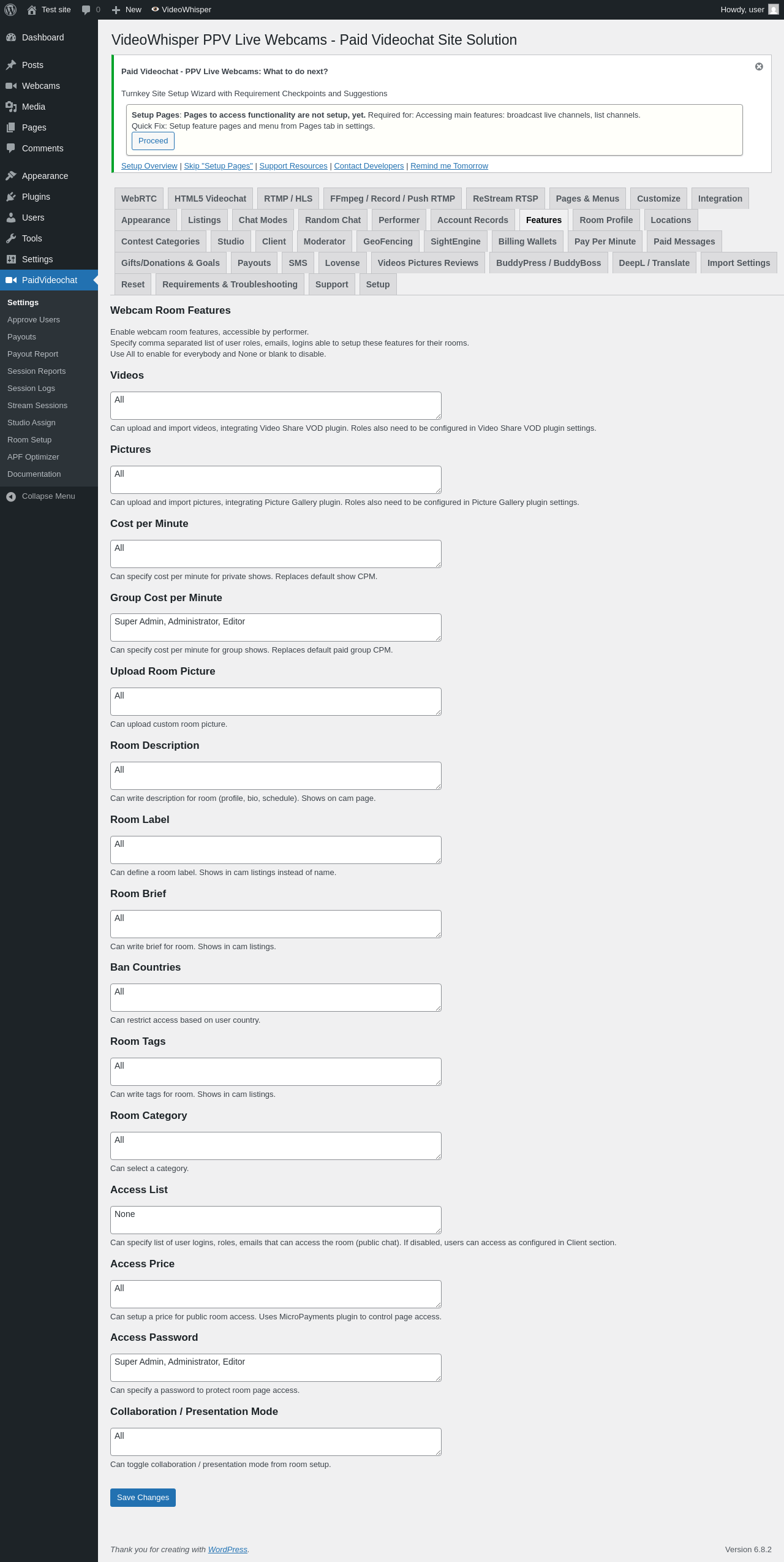Open Tools via the wrench icon
The width and height of the screenshot is (784, 1562).
pos(11,238)
